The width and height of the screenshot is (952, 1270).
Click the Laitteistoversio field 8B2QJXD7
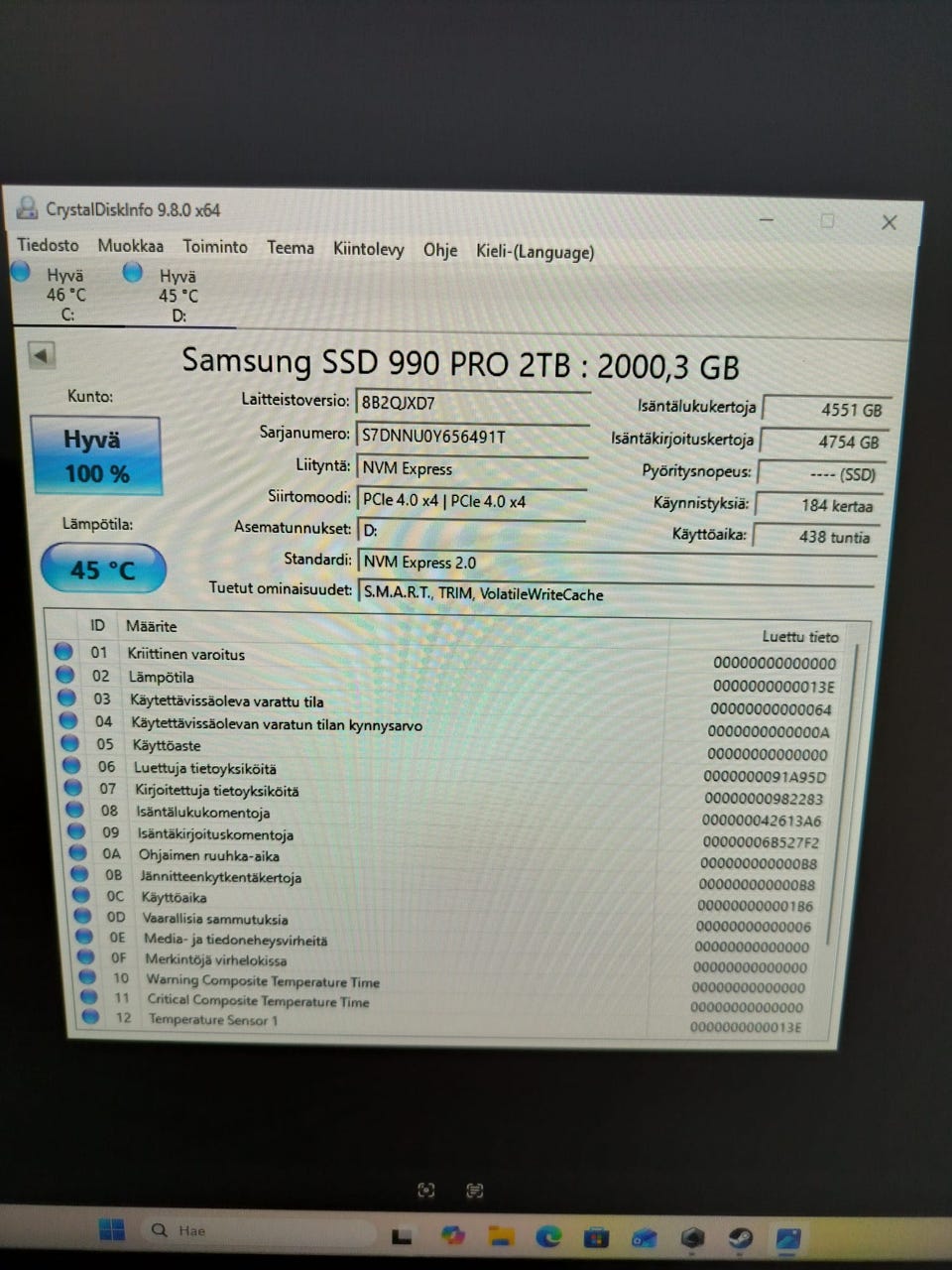tap(472, 402)
